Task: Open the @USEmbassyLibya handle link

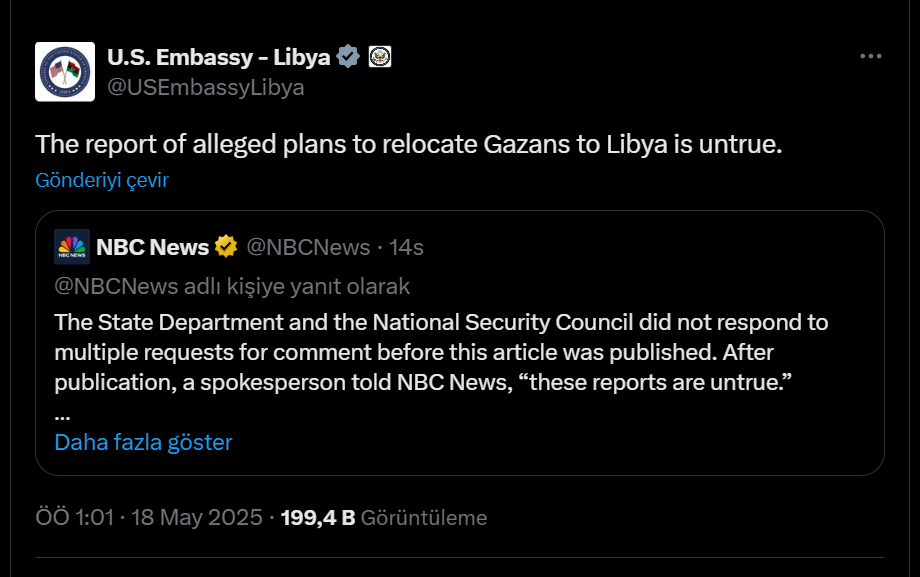Action: tap(206, 87)
